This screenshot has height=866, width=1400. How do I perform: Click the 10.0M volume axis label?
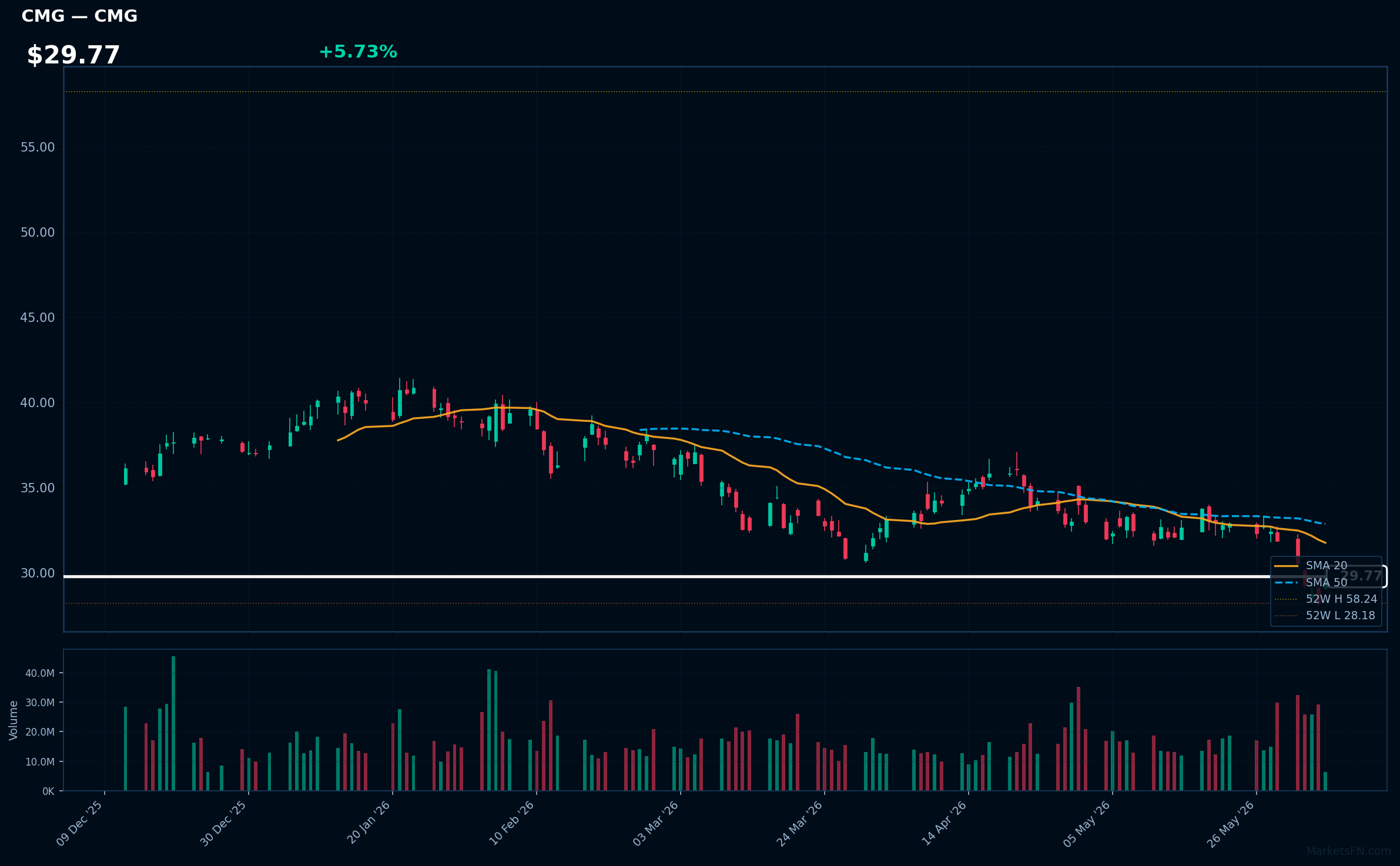[x=39, y=762]
